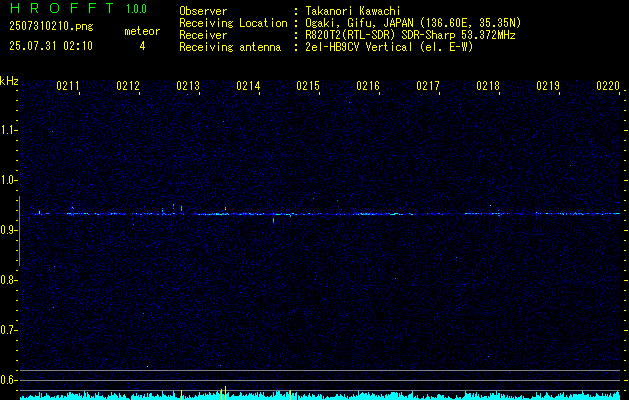629x400 pixels.
Task: Select the 0211 time label
Action: tap(68, 86)
